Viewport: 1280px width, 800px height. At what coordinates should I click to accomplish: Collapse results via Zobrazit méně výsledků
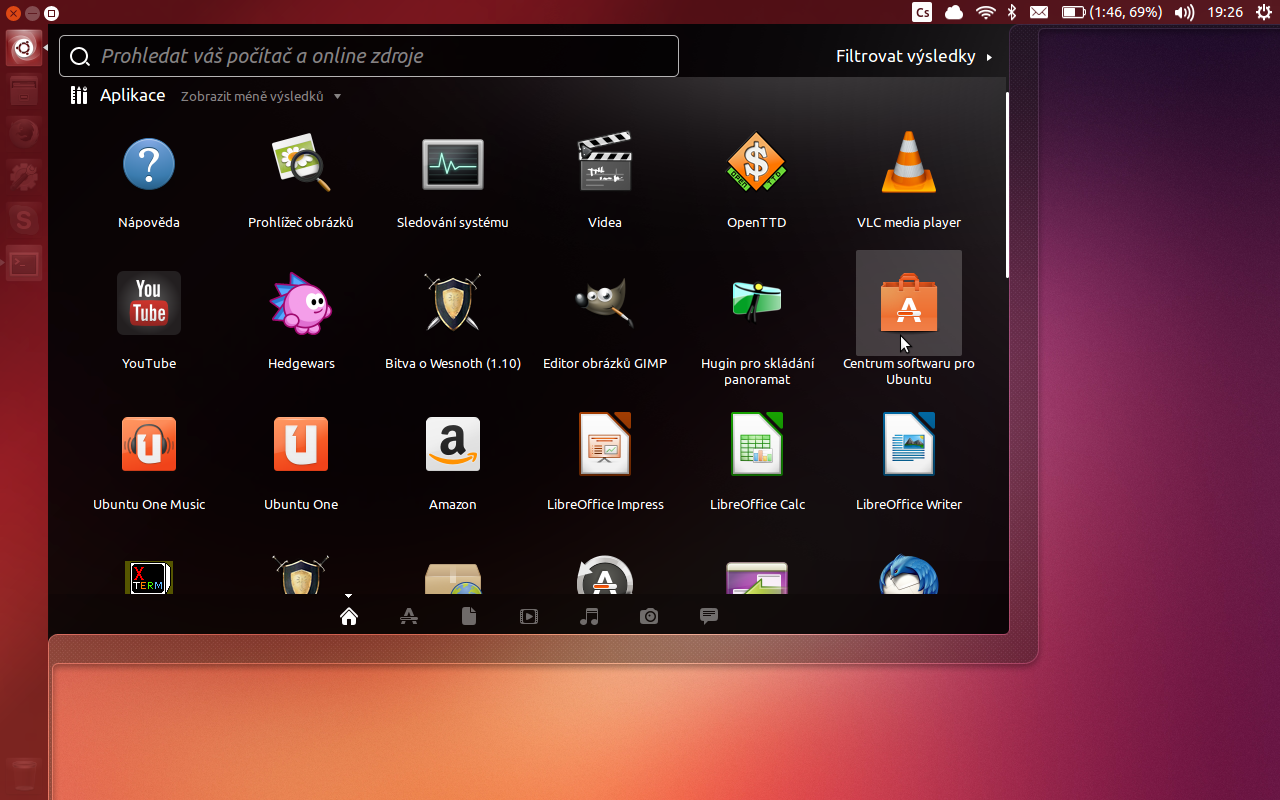click(261, 96)
